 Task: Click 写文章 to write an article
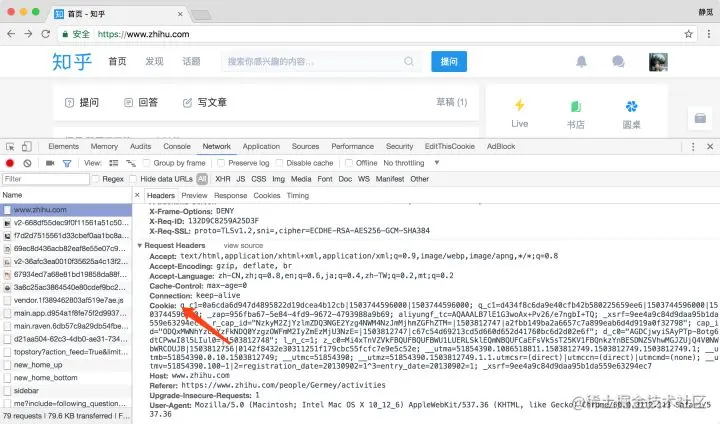coord(205,102)
